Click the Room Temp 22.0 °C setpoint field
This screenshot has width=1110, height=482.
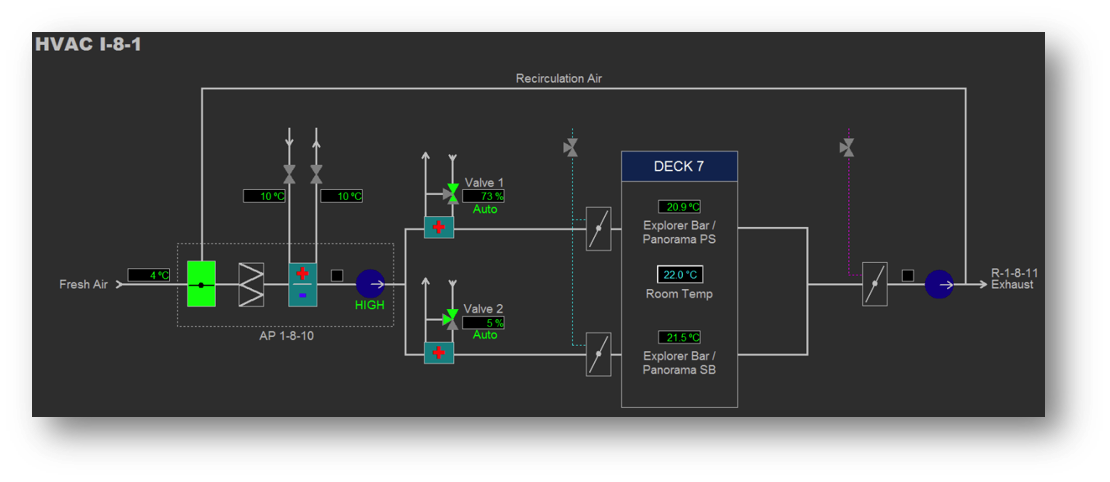click(679, 274)
